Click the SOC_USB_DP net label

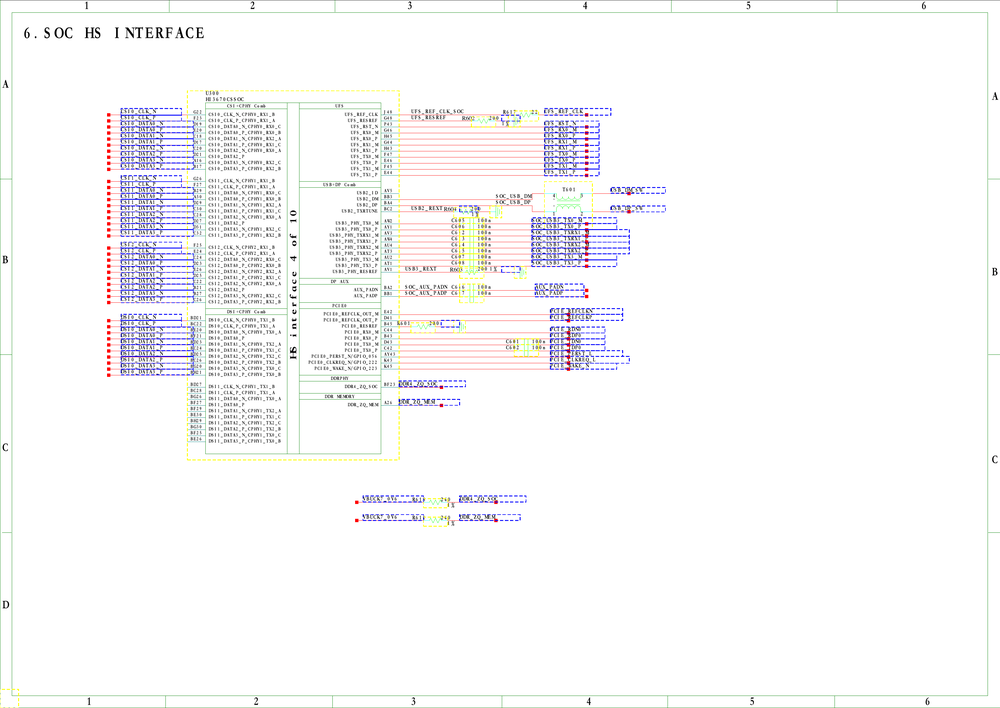pos(514,202)
